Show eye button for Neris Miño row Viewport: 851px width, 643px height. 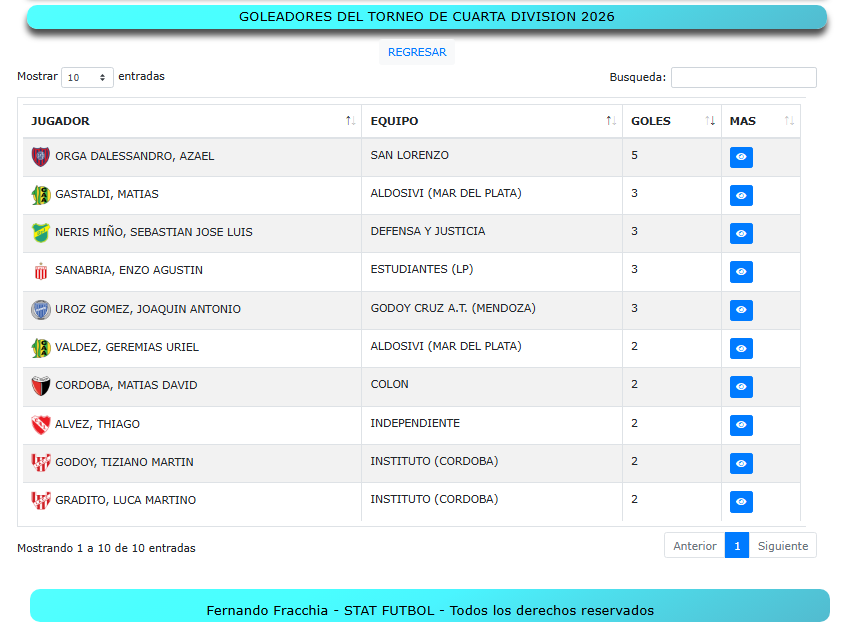pos(741,233)
